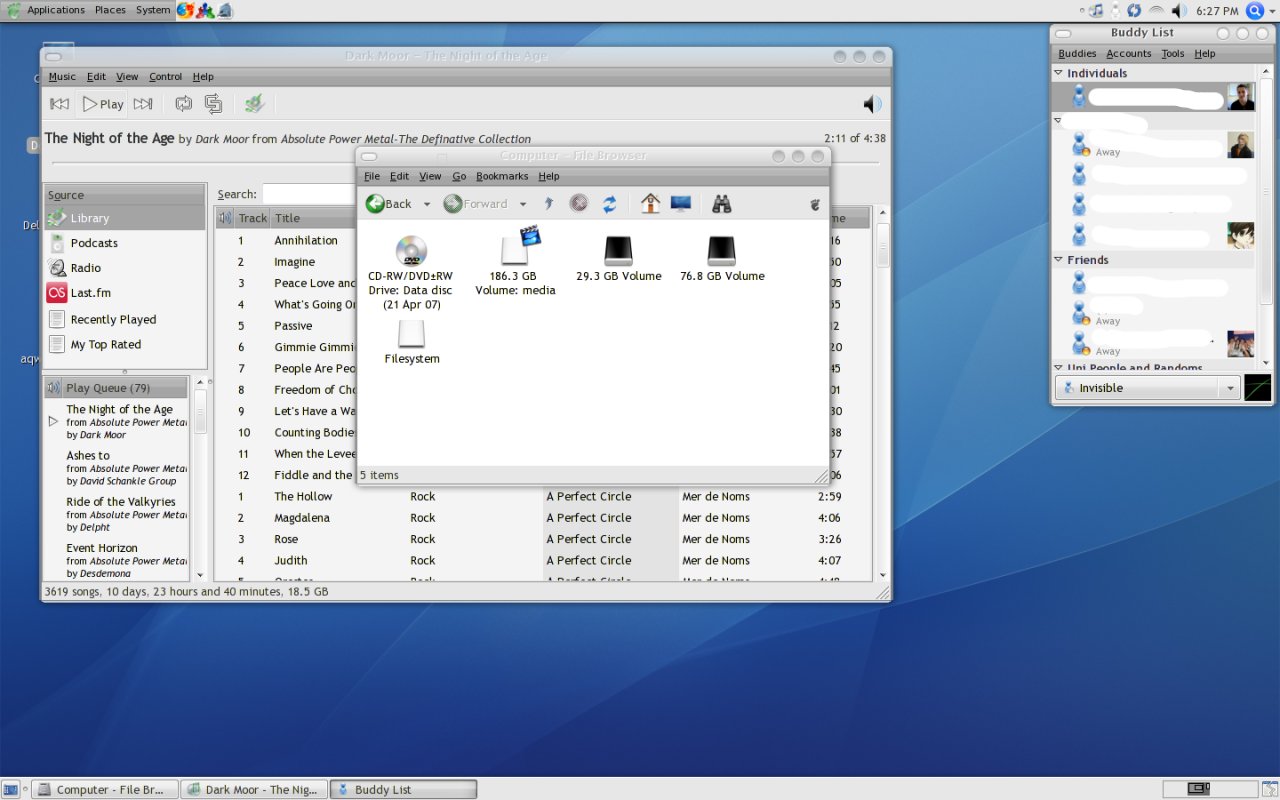Open Buddies menu in Buddy List
Image resolution: width=1280 pixels, height=800 pixels.
[x=1077, y=54]
